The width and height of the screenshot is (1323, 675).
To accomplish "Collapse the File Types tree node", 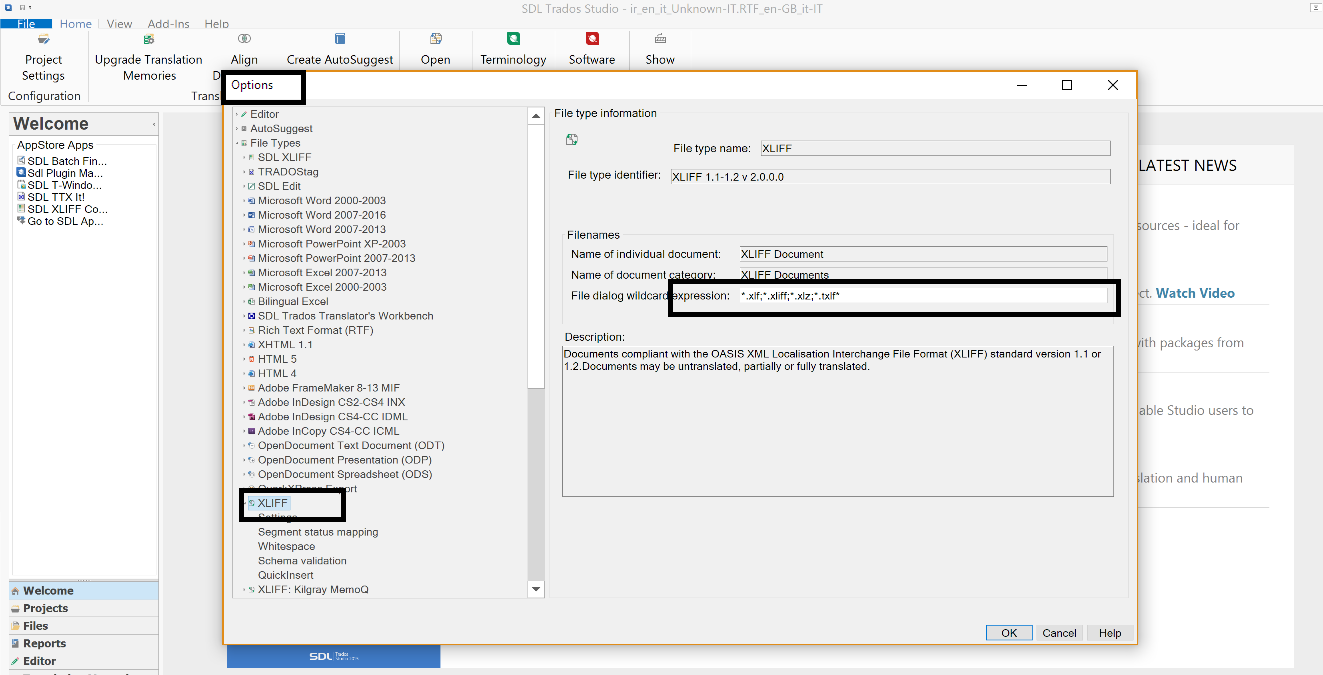I will click(x=236, y=143).
